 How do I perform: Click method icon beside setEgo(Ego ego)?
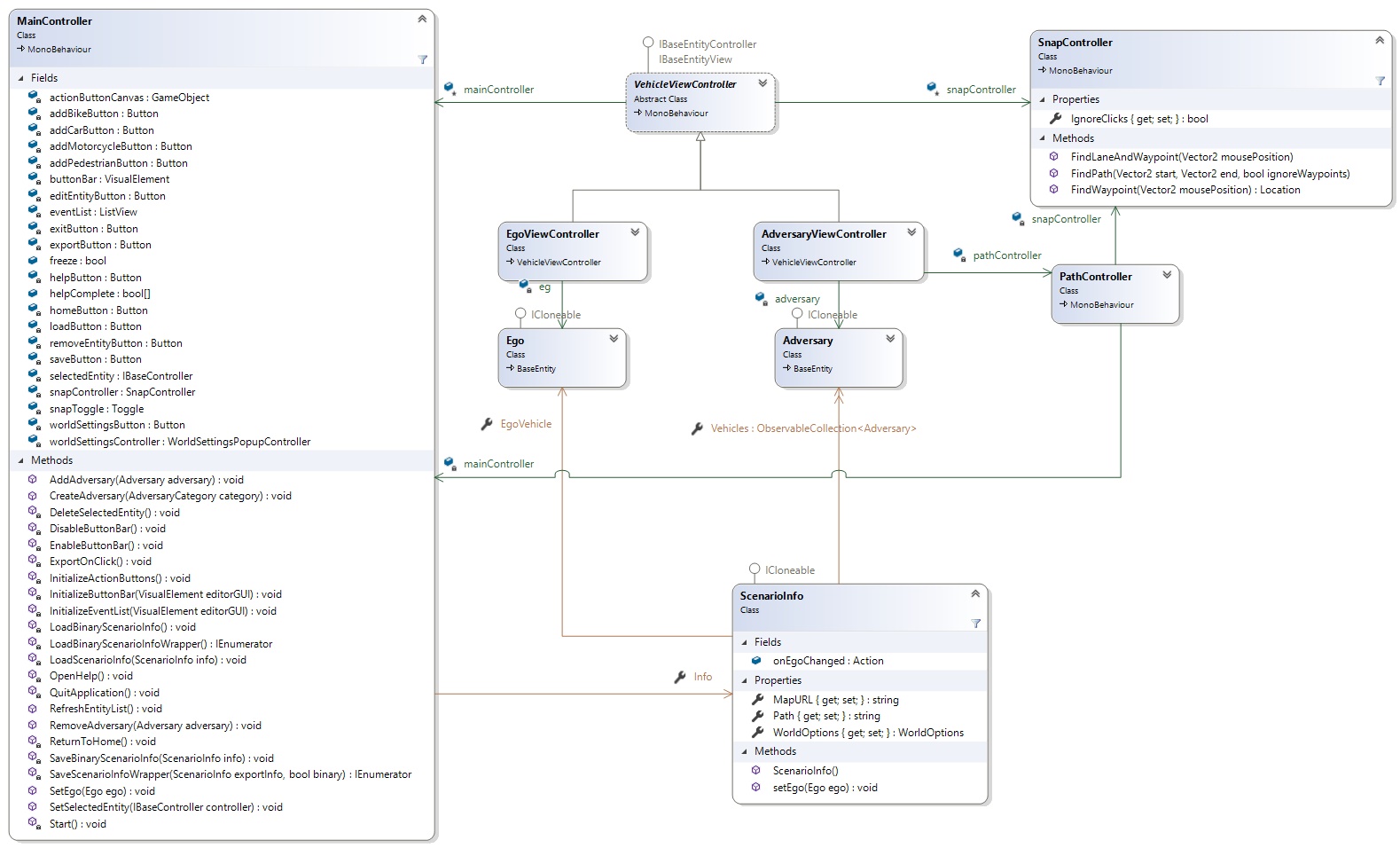pyautogui.click(x=756, y=788)
